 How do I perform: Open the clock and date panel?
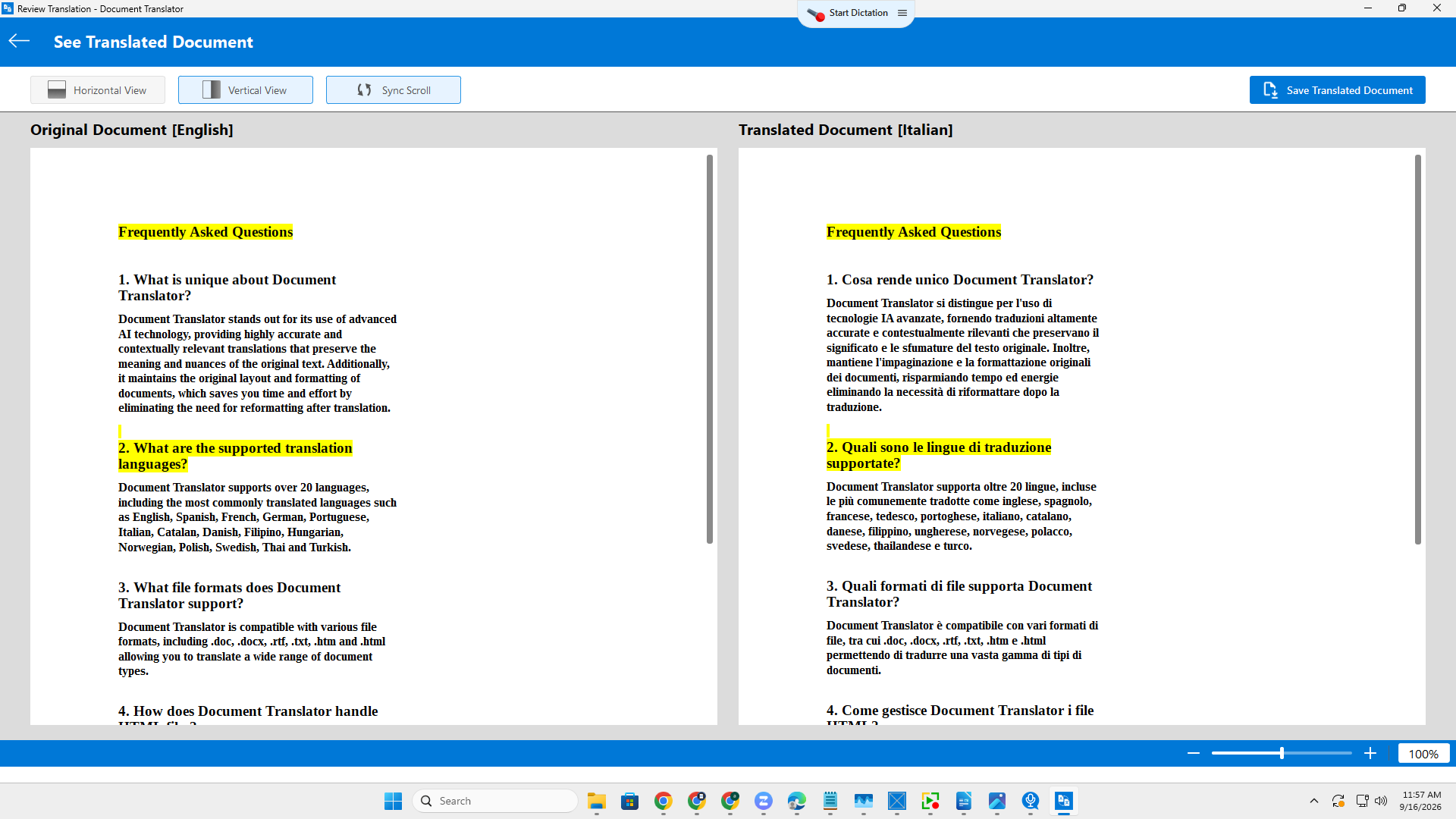click(x=1420, y=801)
